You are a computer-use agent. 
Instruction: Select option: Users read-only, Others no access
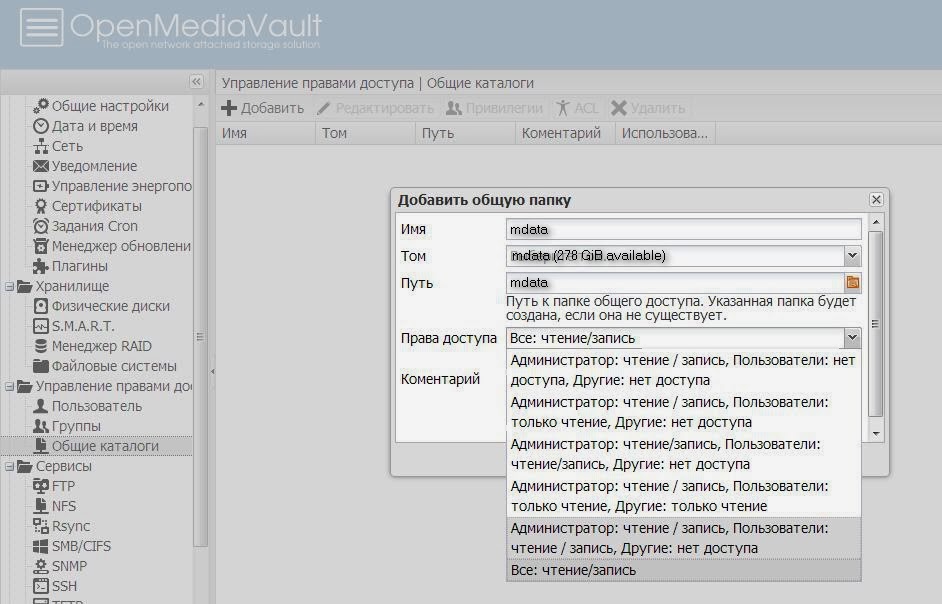(x=684, y=412)
